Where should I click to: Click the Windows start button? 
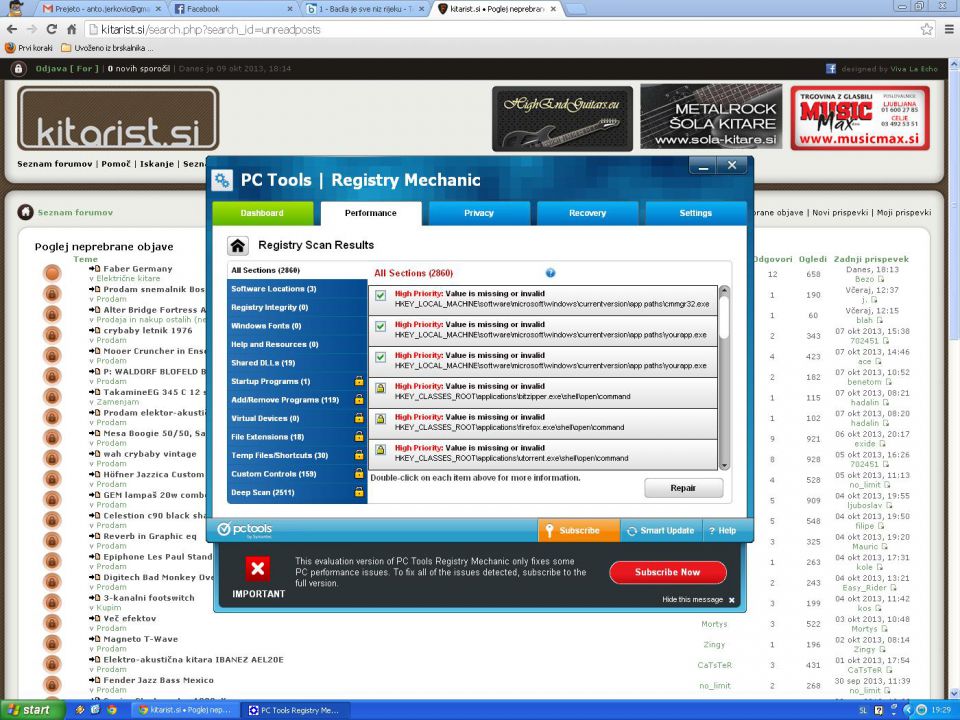point(31,710)
